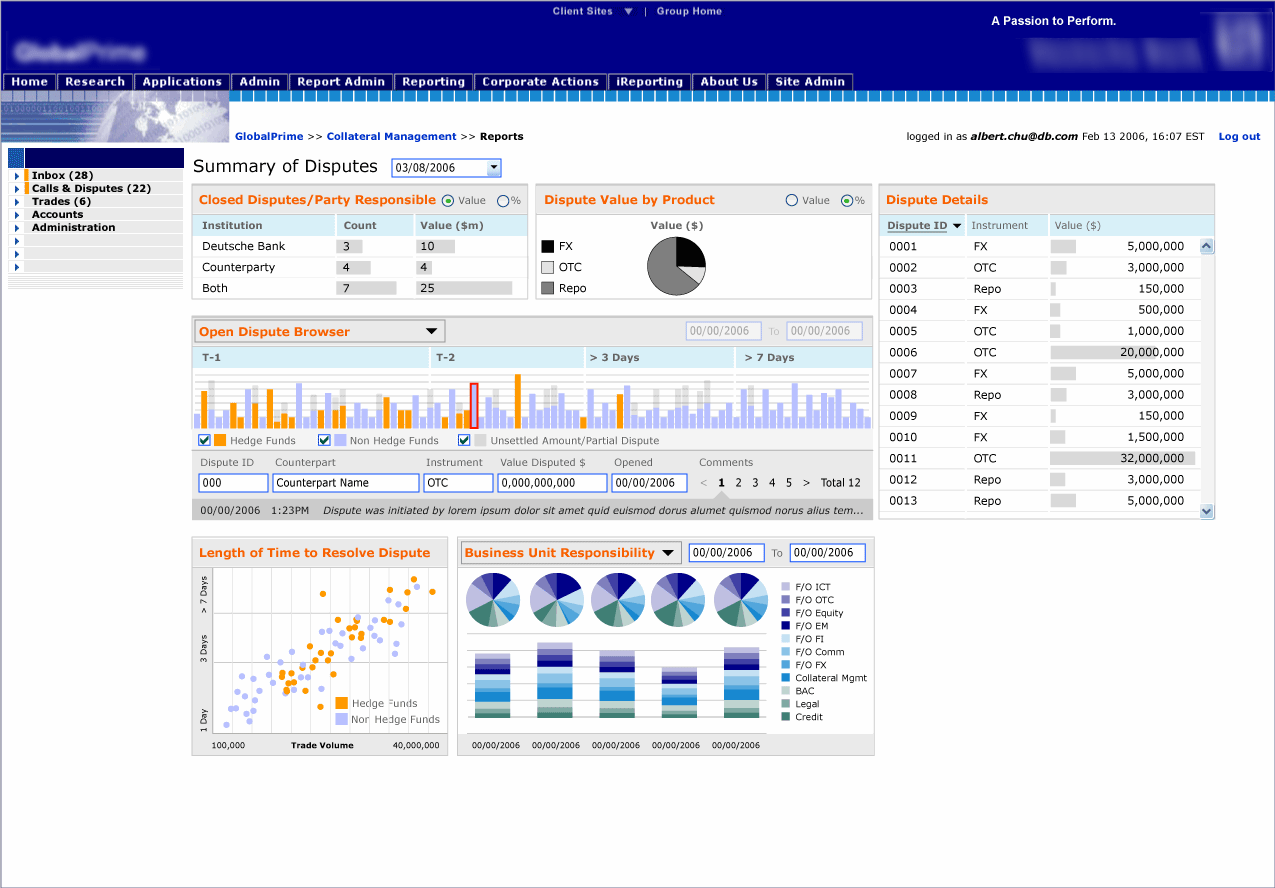Follow the GlobalPrime breadcrumb link

[x=269, y=137]
